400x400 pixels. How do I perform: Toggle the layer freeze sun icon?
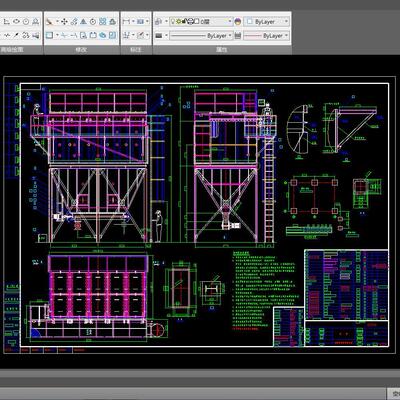179,22
